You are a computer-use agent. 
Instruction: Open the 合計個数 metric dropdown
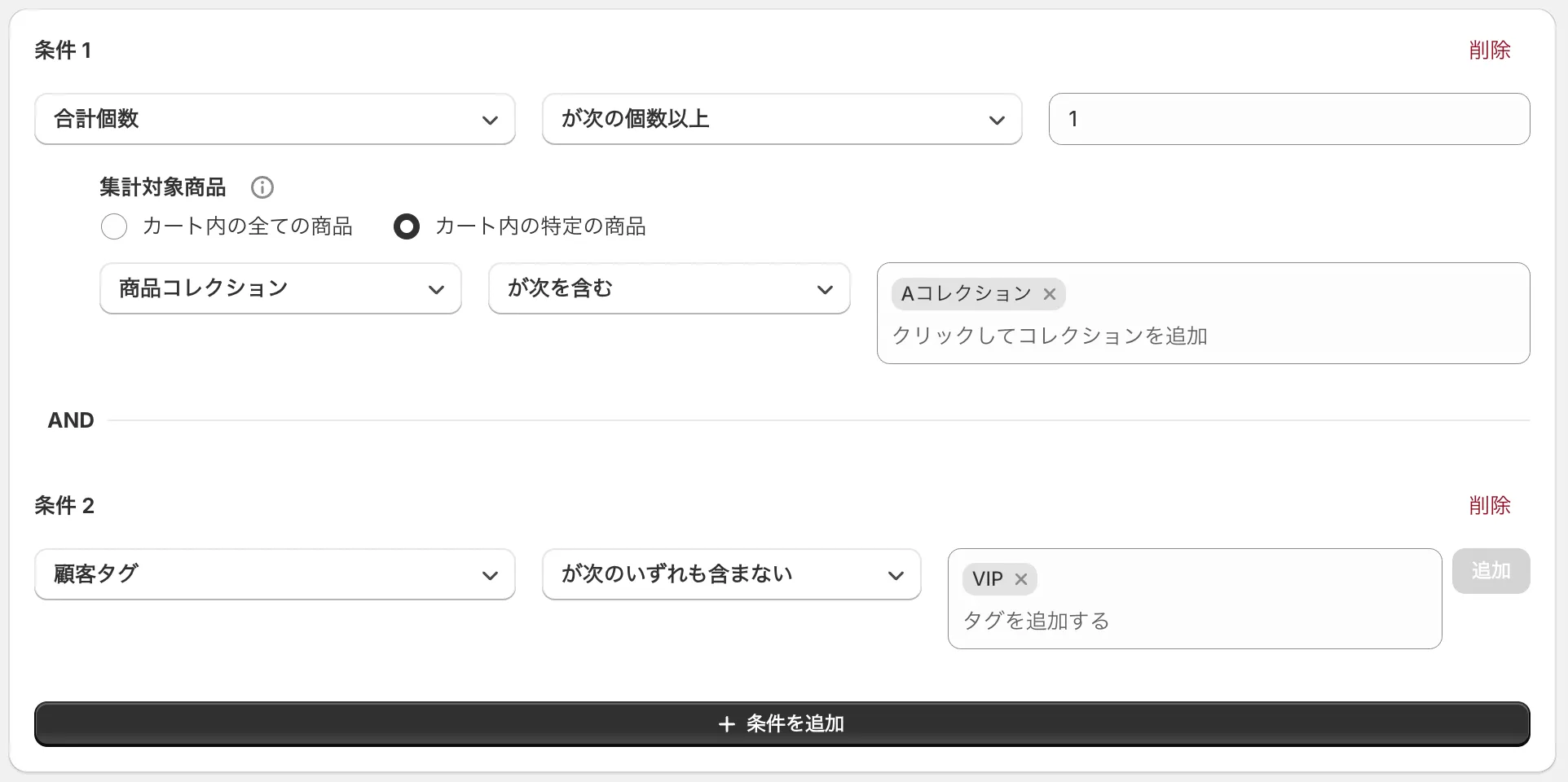coord(275,119)
